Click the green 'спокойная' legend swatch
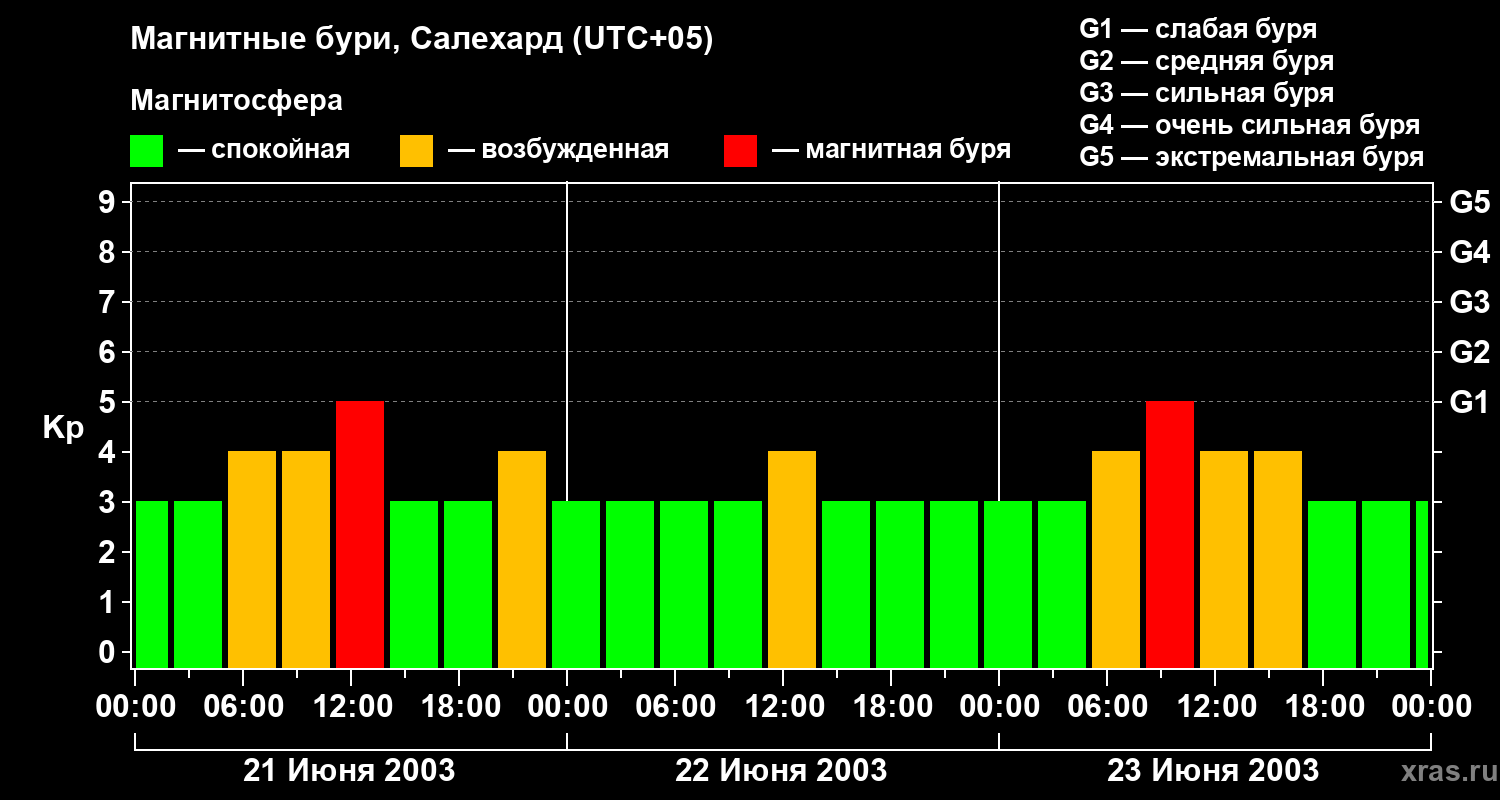The height and width of the screenshot is (800, 1500). pos(146,151)
